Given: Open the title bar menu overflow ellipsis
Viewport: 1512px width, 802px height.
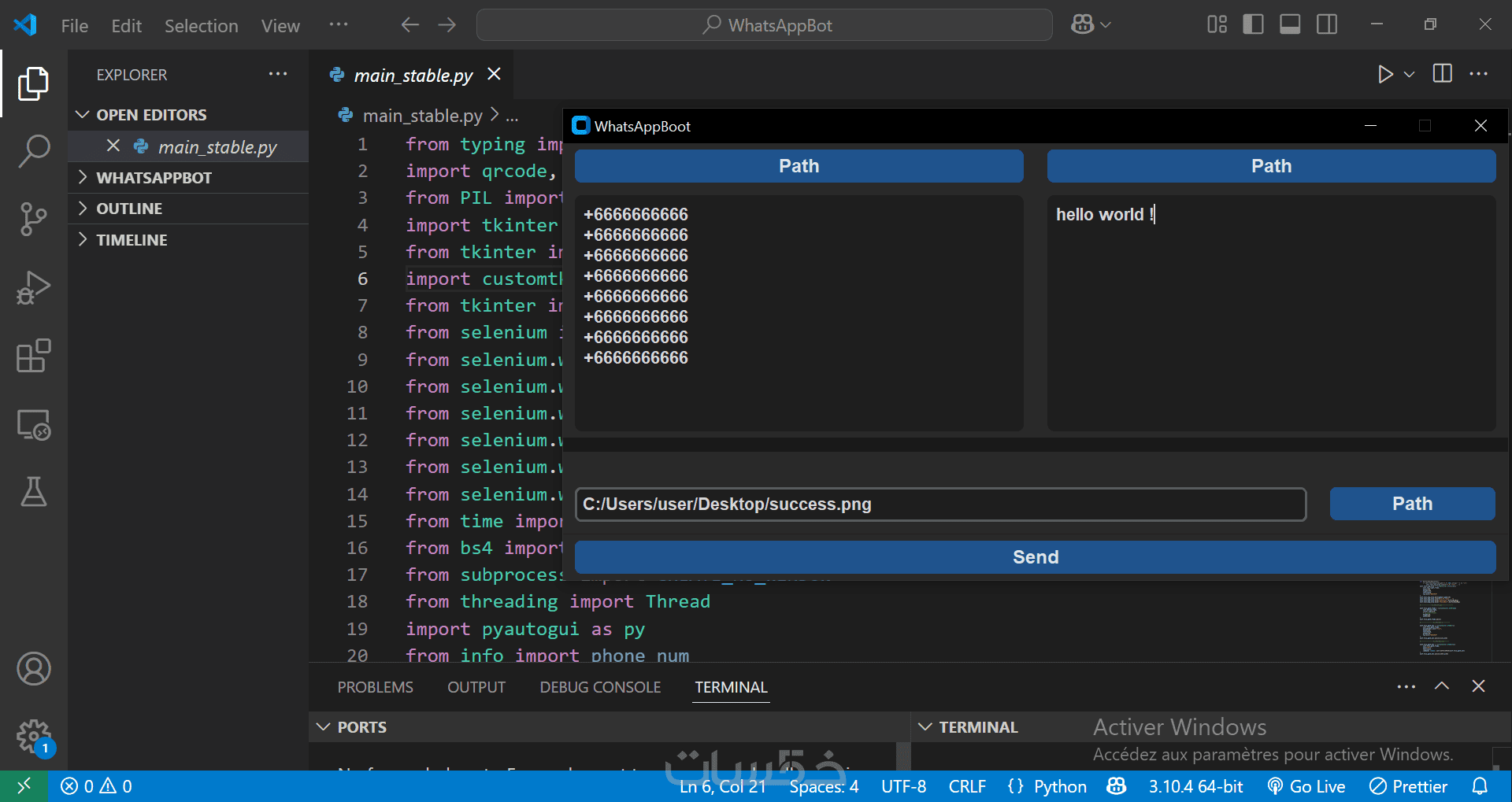Looking at the screenshot, I should click(339, 25).
